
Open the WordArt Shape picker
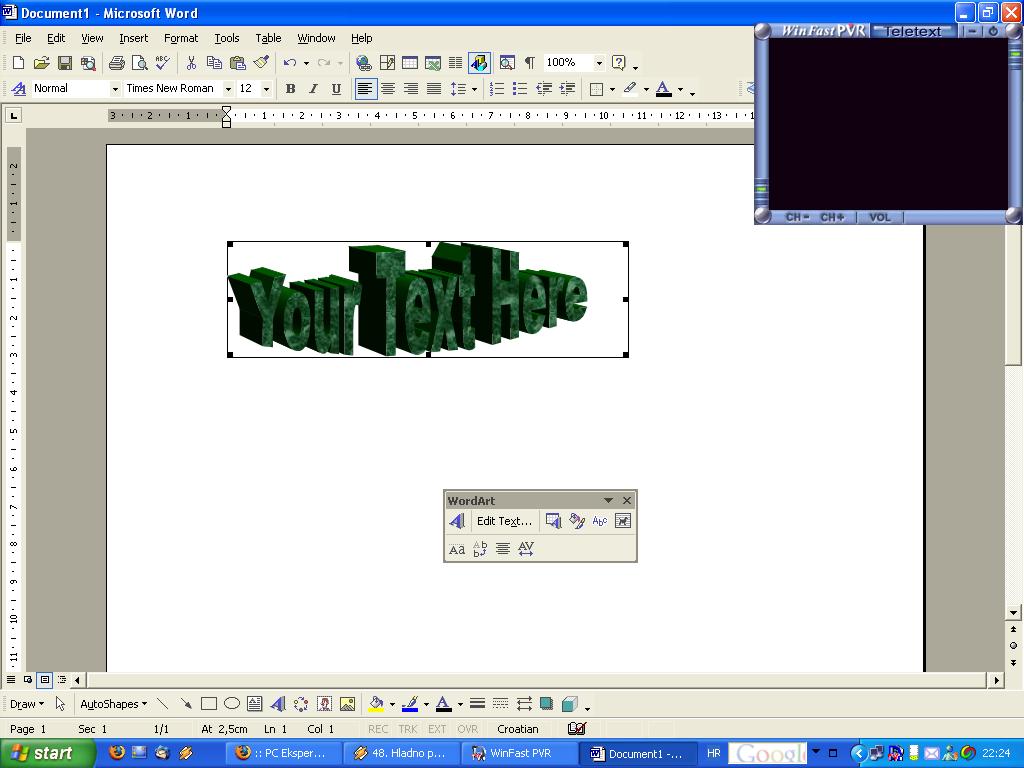(600, 521)
